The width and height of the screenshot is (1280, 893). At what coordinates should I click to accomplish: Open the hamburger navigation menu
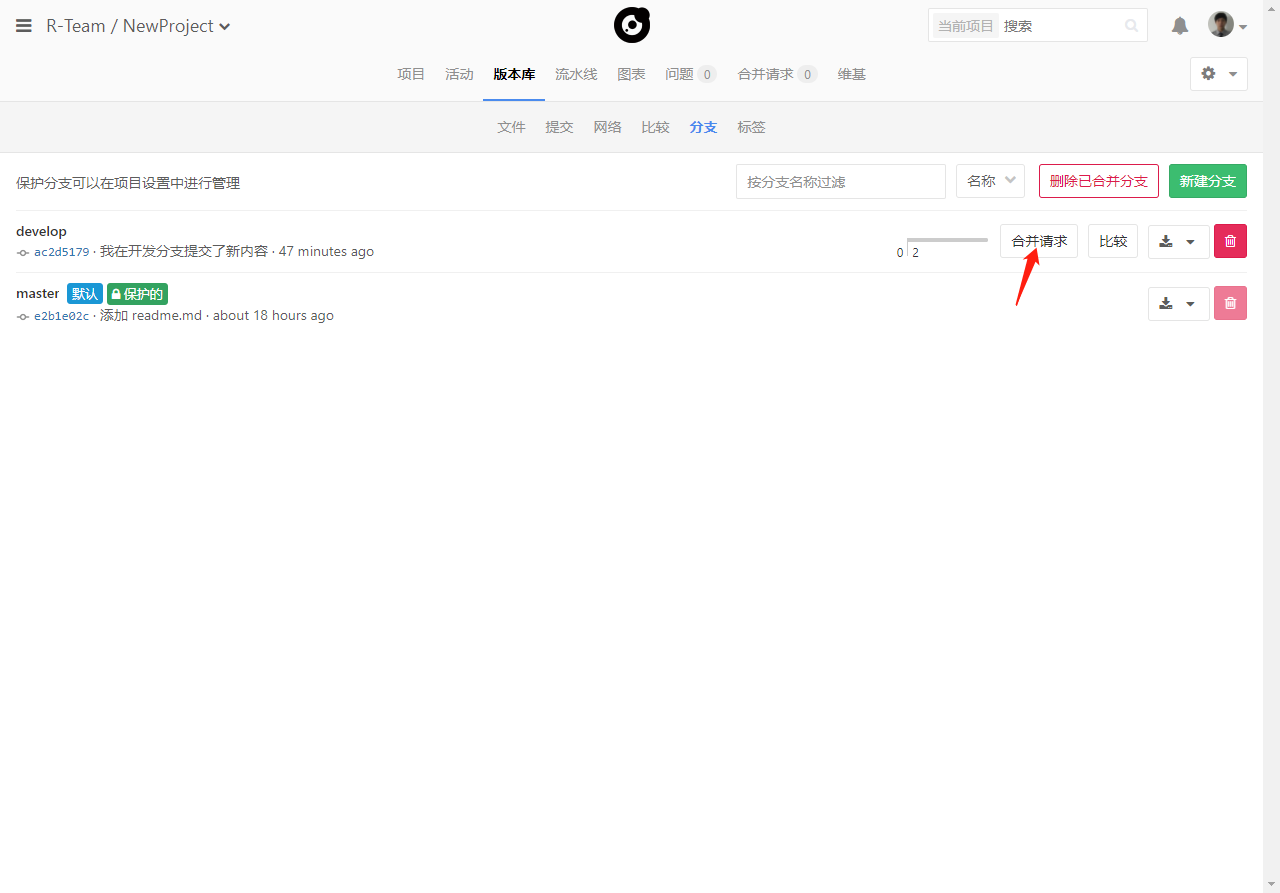point(24,26)
